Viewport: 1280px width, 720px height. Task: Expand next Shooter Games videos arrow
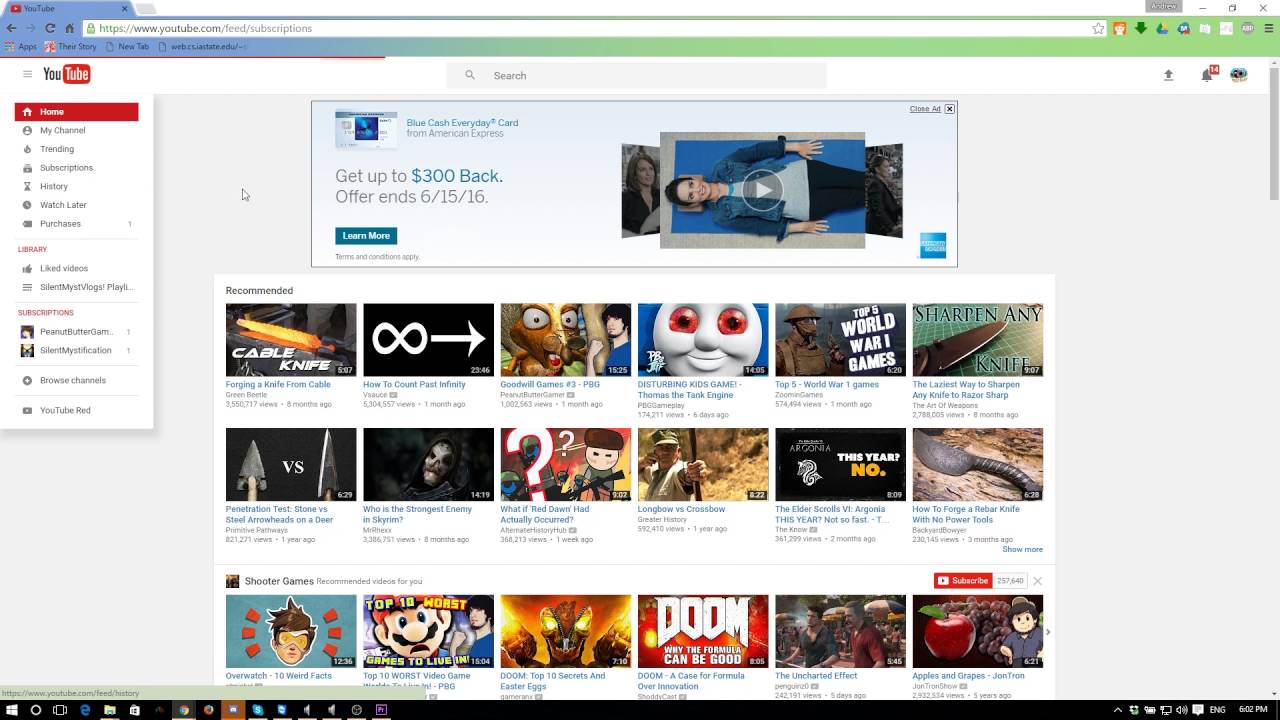pyautogui.click(x=1048, y=632)
